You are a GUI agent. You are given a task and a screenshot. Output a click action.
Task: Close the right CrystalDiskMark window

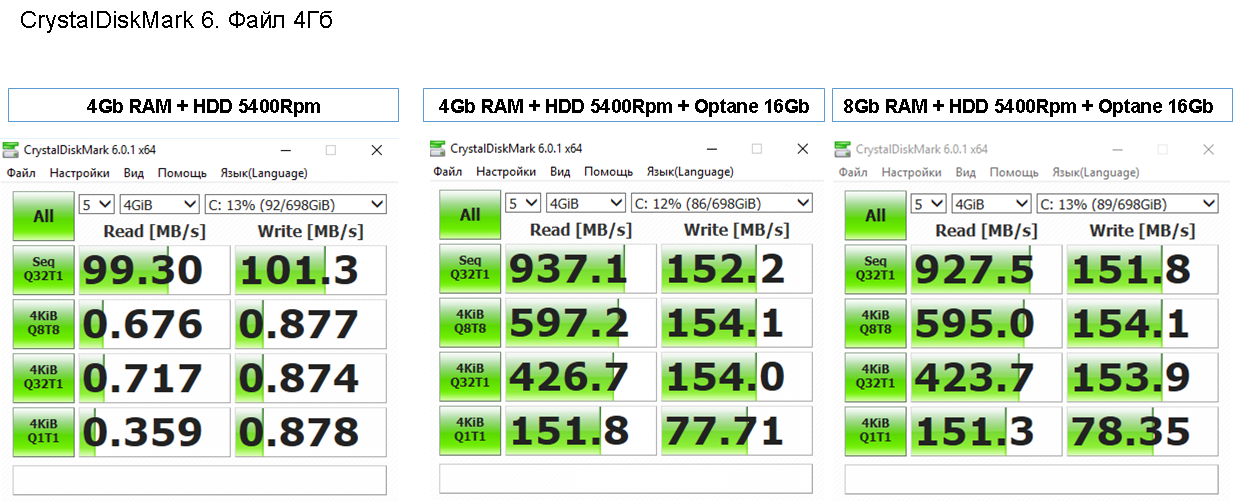click(x=1208, y=149)
